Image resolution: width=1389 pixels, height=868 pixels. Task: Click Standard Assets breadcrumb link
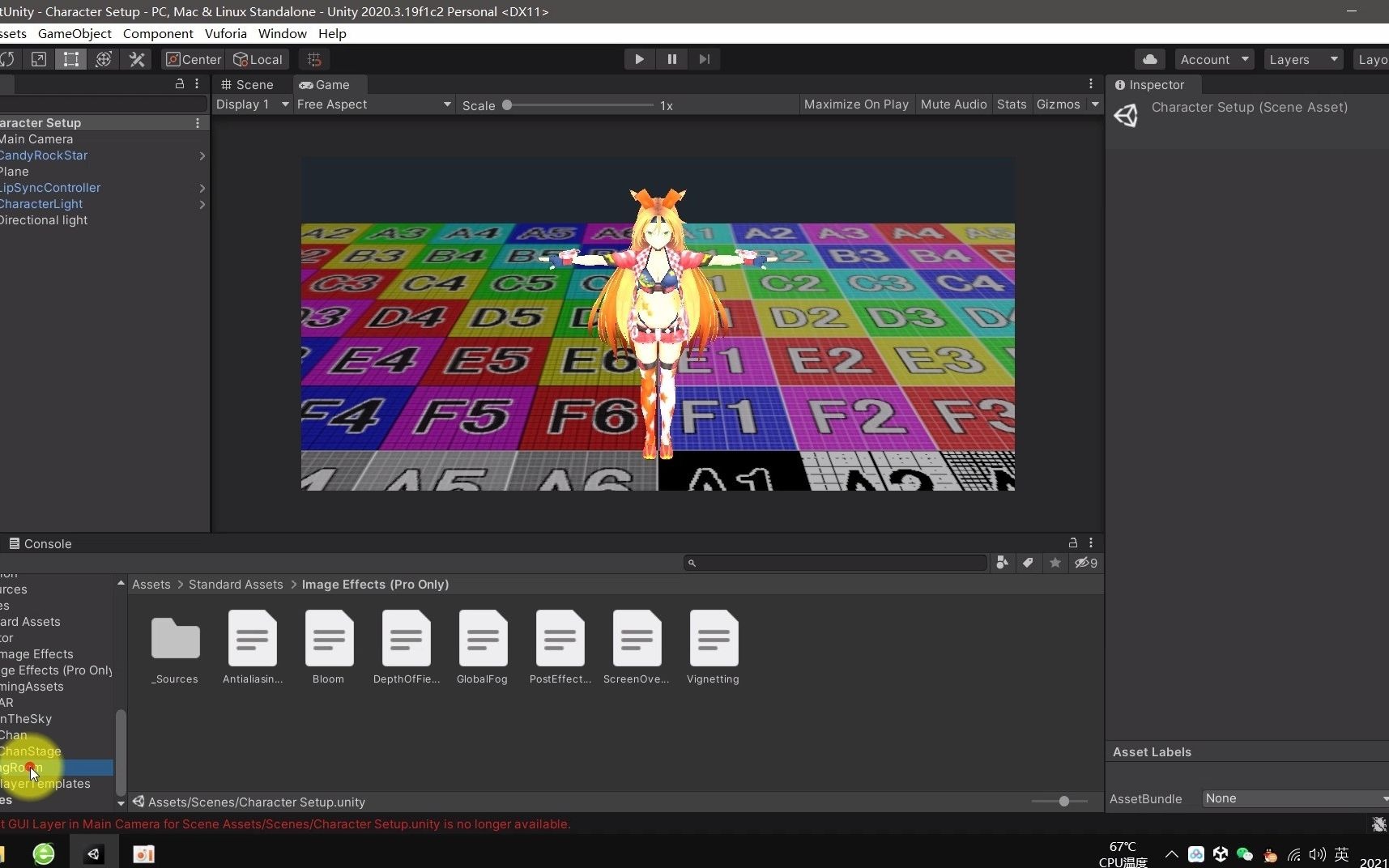click(236, 584)
